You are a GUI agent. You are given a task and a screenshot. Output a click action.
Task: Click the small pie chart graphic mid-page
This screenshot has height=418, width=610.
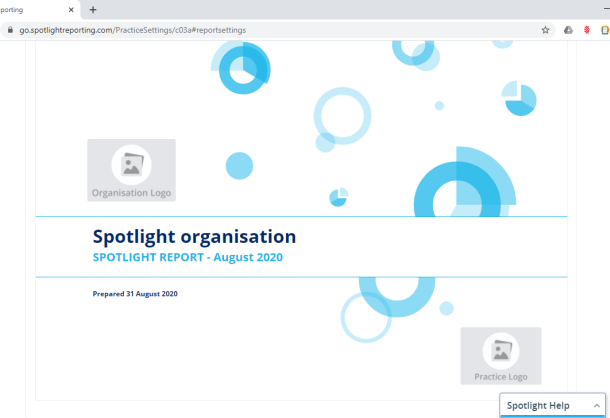[x=338, y=197]
